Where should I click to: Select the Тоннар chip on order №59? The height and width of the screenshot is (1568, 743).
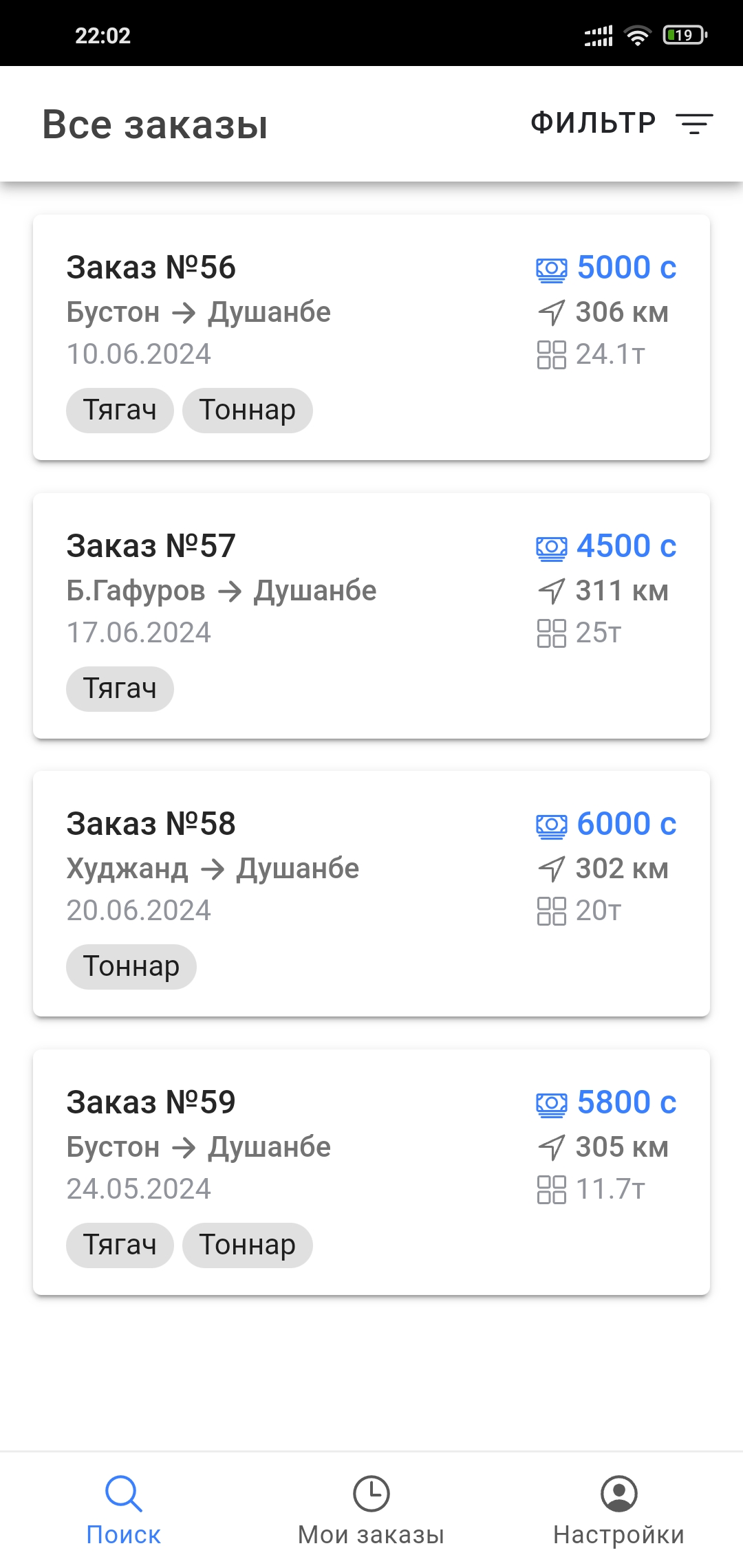click(248, 1245)
